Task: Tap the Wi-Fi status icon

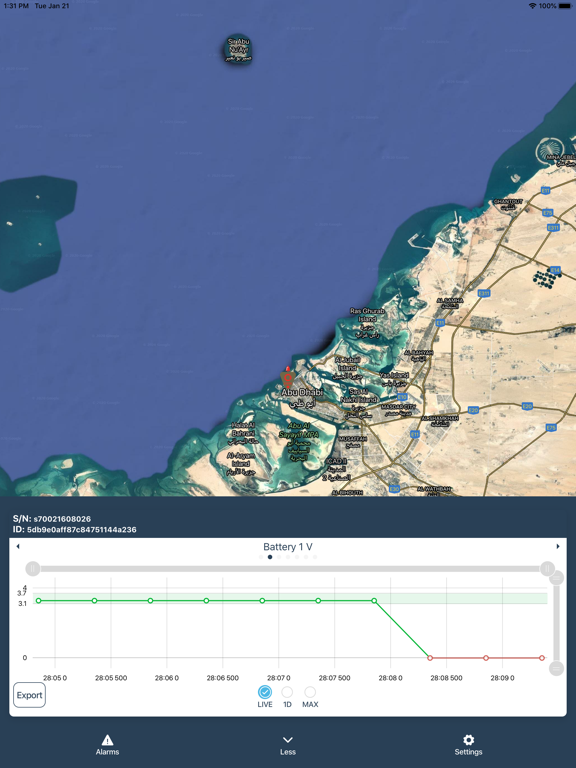Action: (x=532, y=6)
